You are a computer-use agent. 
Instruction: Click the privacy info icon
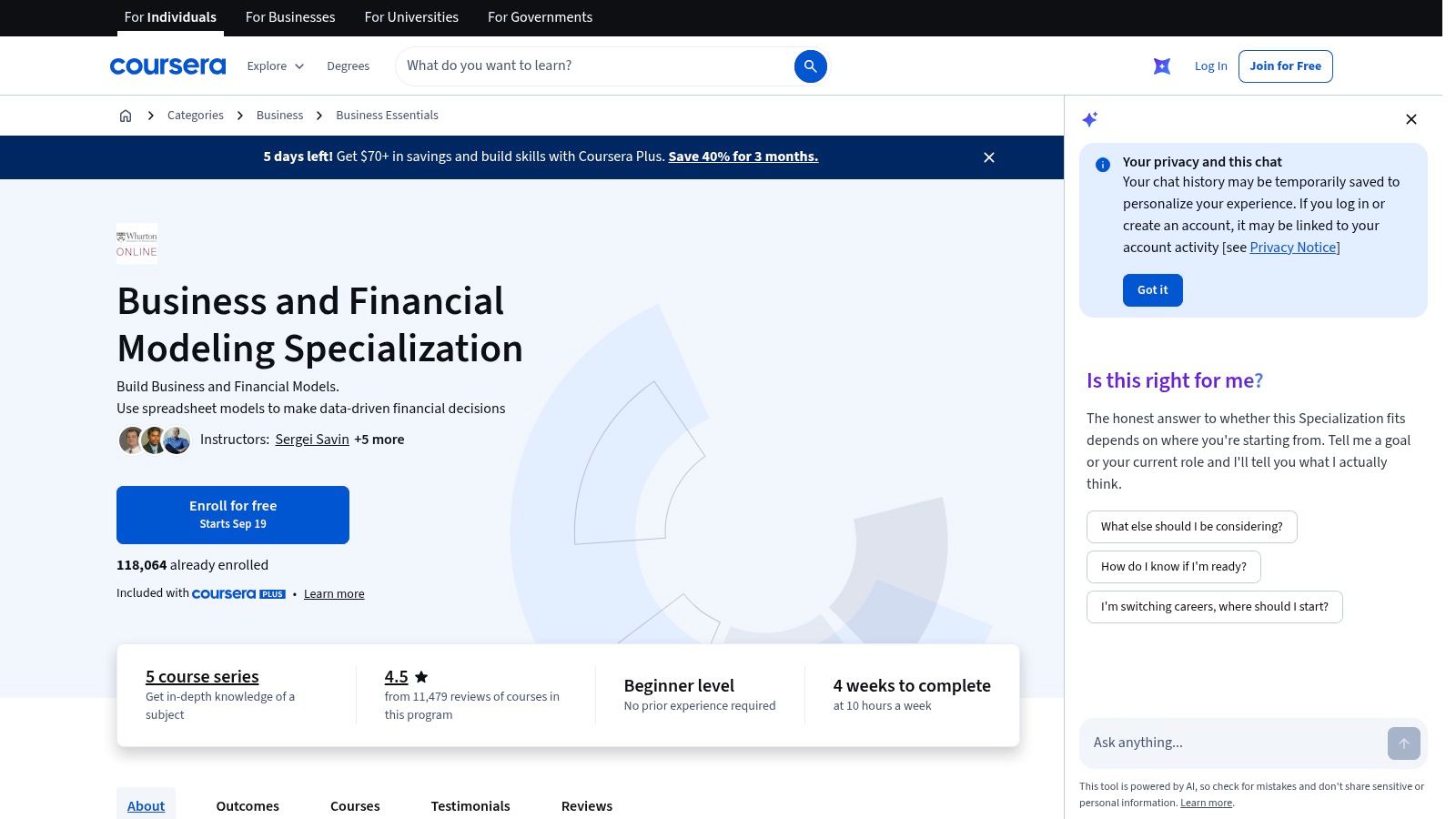coord(1103,165)
